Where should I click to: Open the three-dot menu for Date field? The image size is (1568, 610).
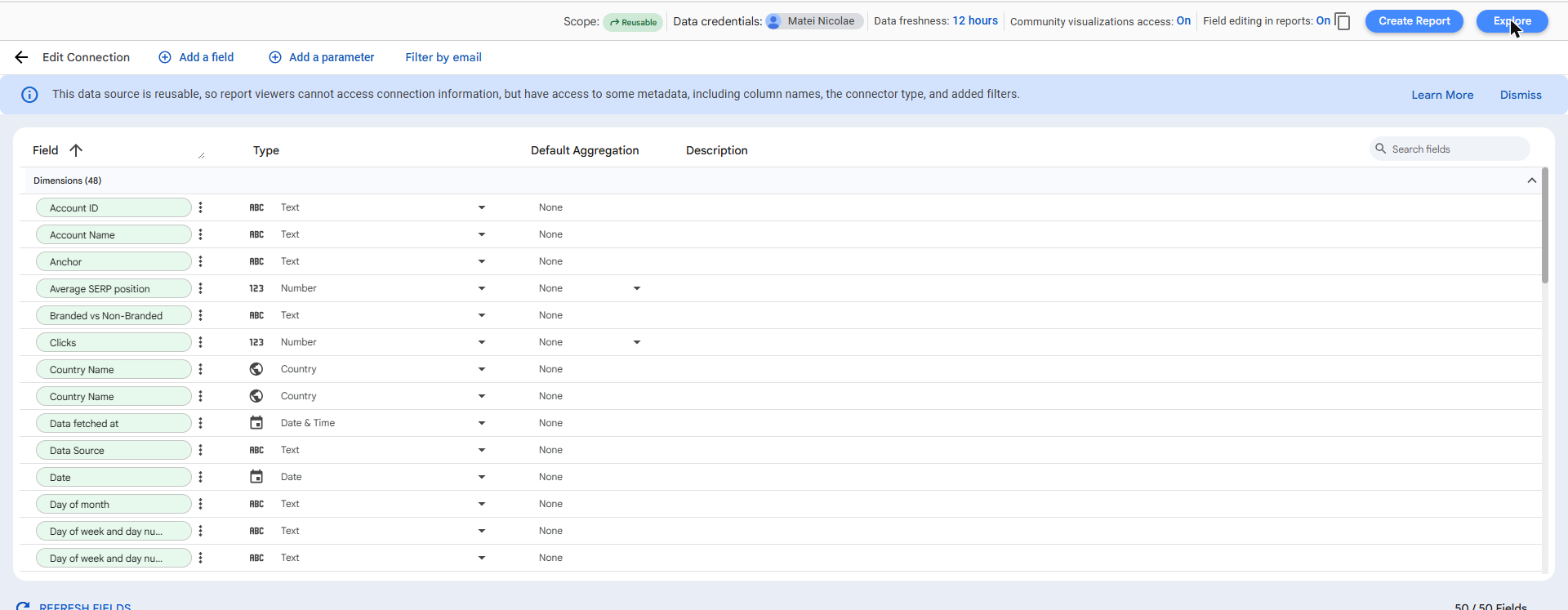coord(200,477)
